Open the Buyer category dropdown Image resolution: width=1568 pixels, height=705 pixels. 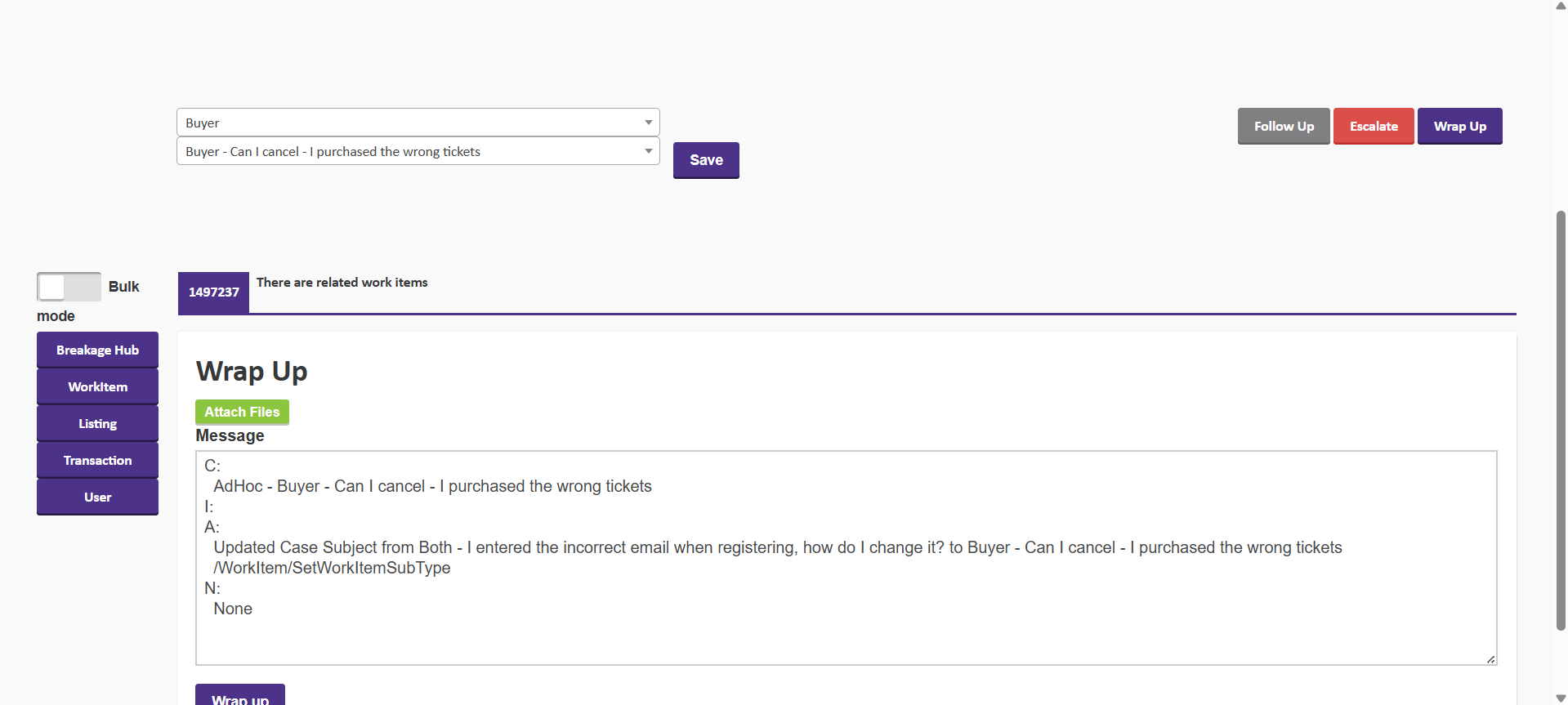(418, 123)
